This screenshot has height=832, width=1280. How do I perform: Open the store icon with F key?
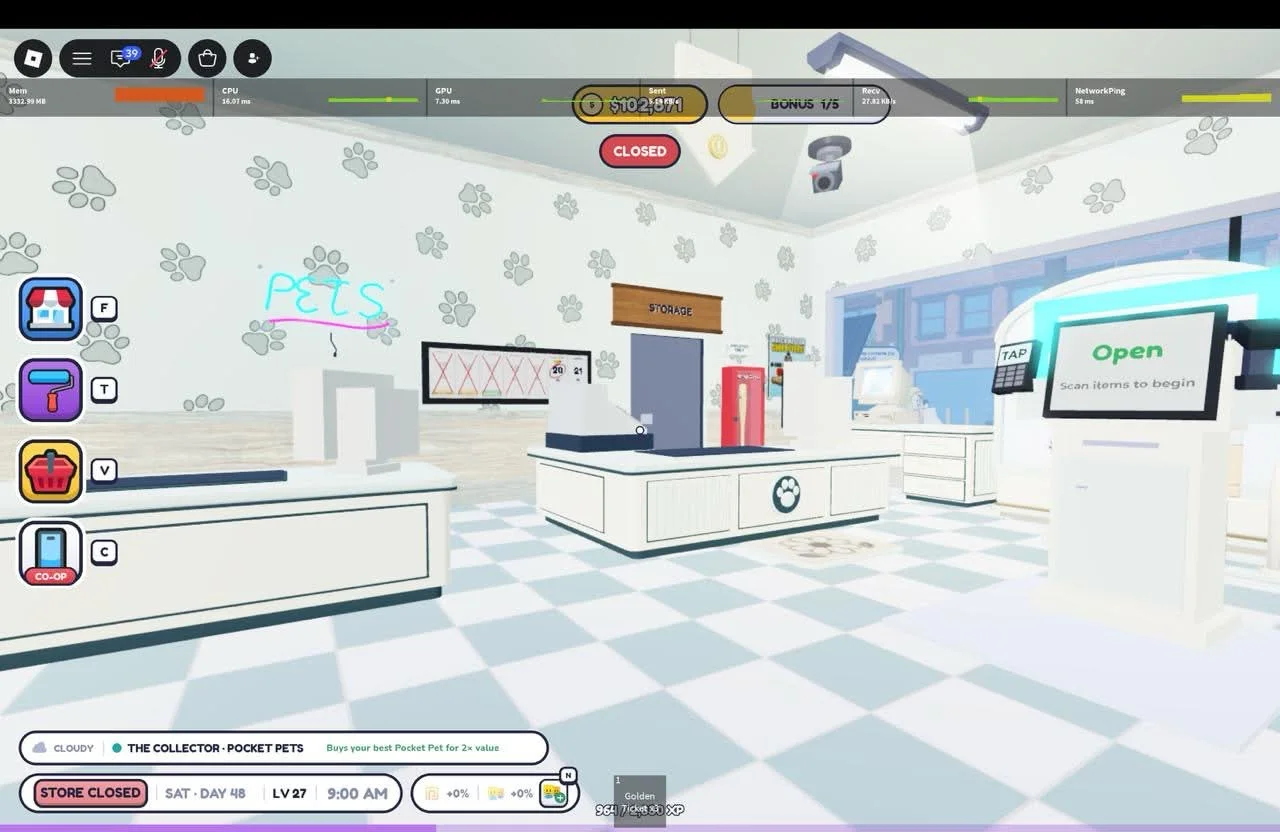(51, 309)
